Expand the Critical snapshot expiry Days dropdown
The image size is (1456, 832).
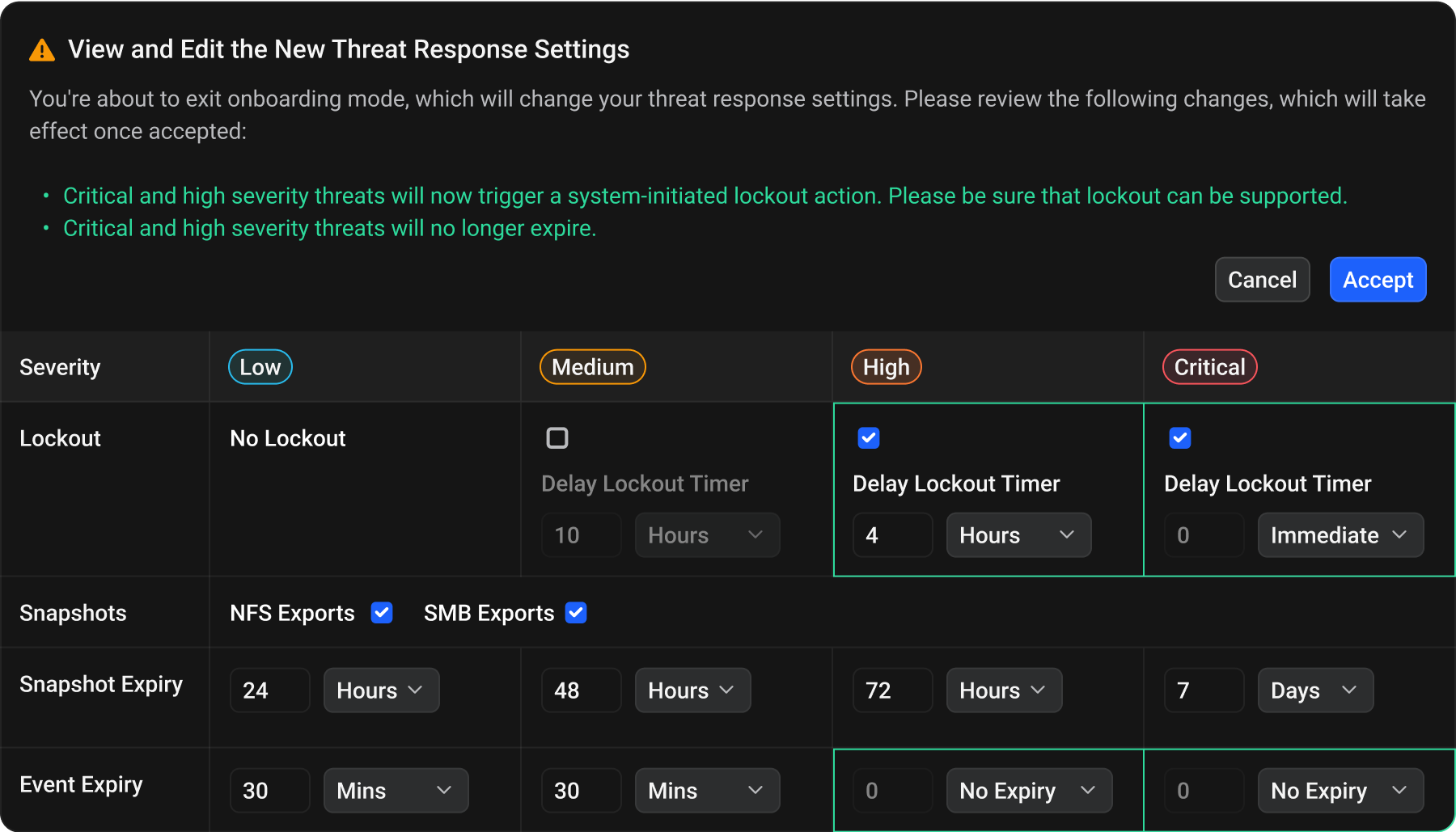[1314, 691]
